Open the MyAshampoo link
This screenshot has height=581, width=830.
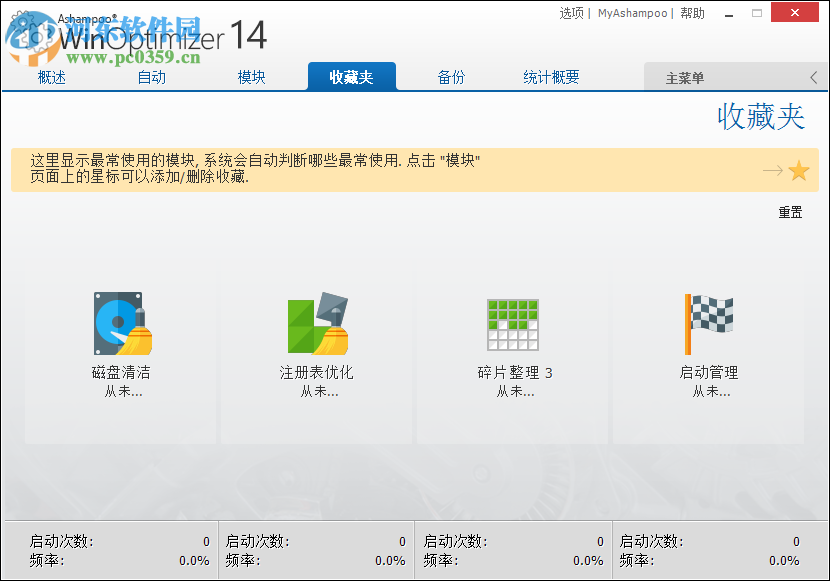tap(633, 13)
